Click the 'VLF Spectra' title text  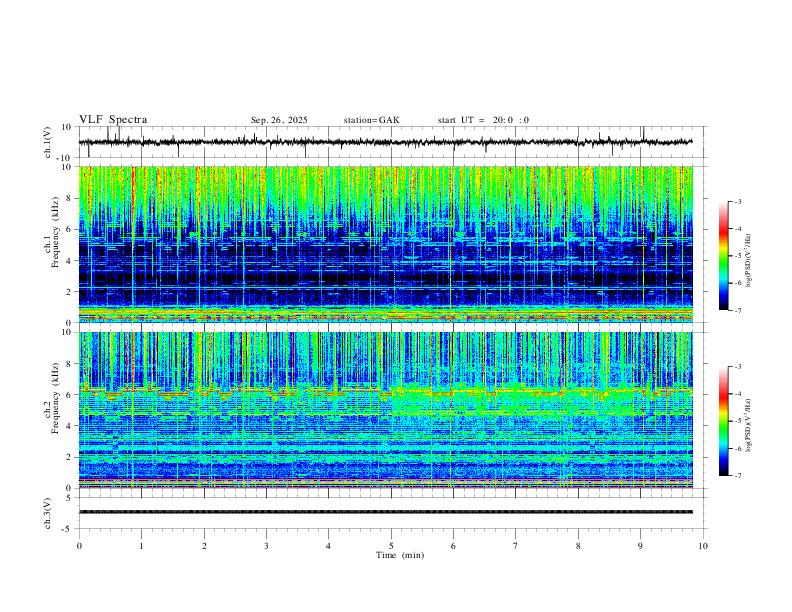113,120
